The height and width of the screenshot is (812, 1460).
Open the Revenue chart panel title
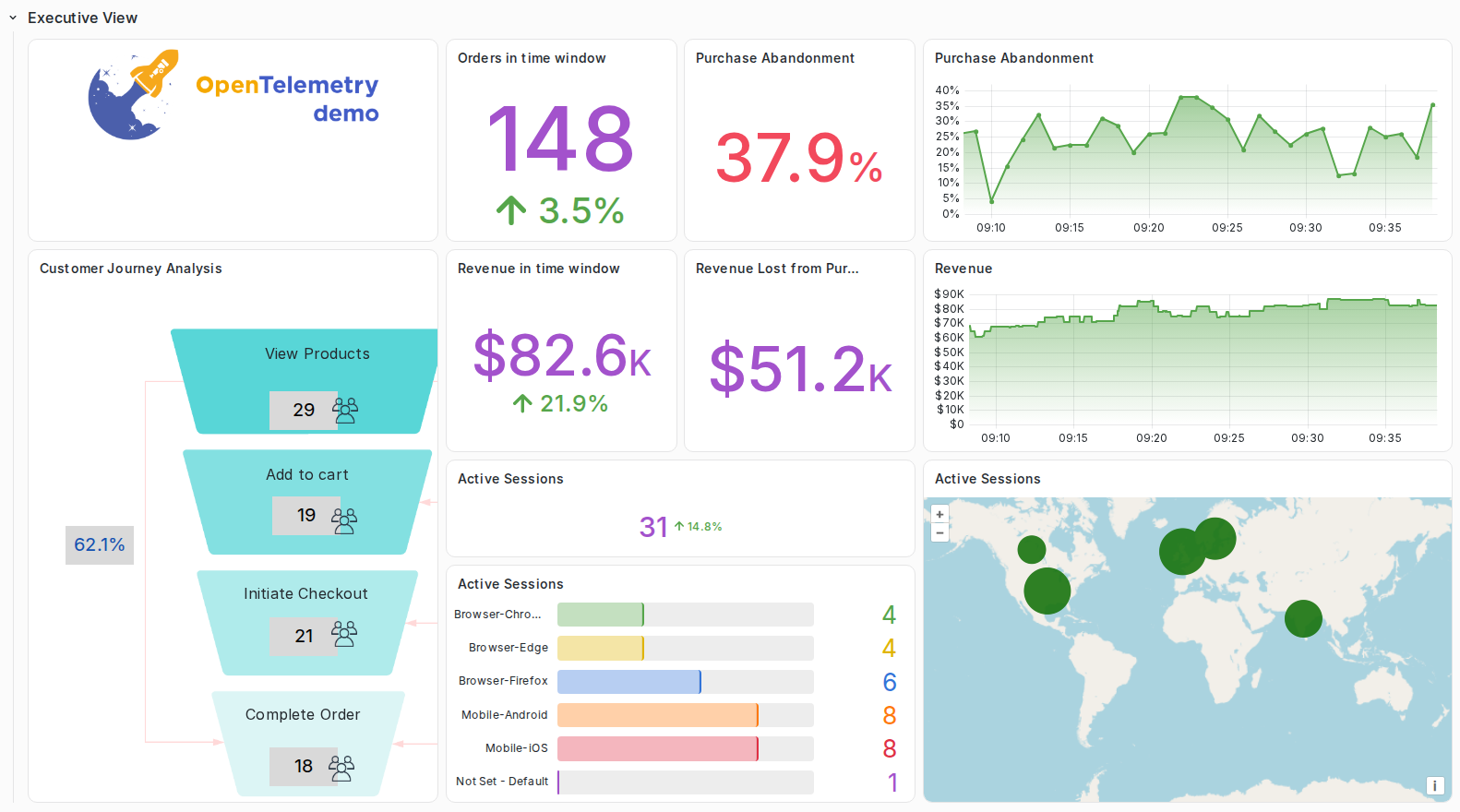pyautogui.click(x=963, y=269)
